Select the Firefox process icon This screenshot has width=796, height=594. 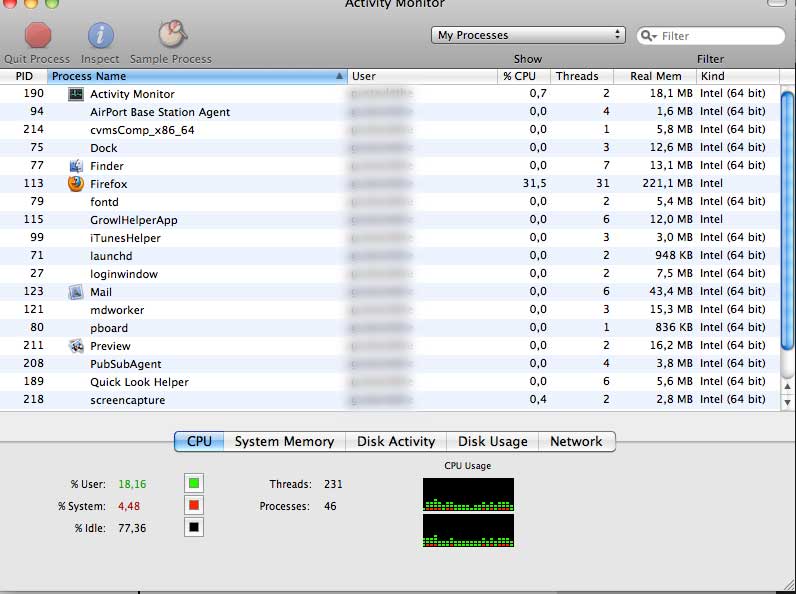click(76, 184)
